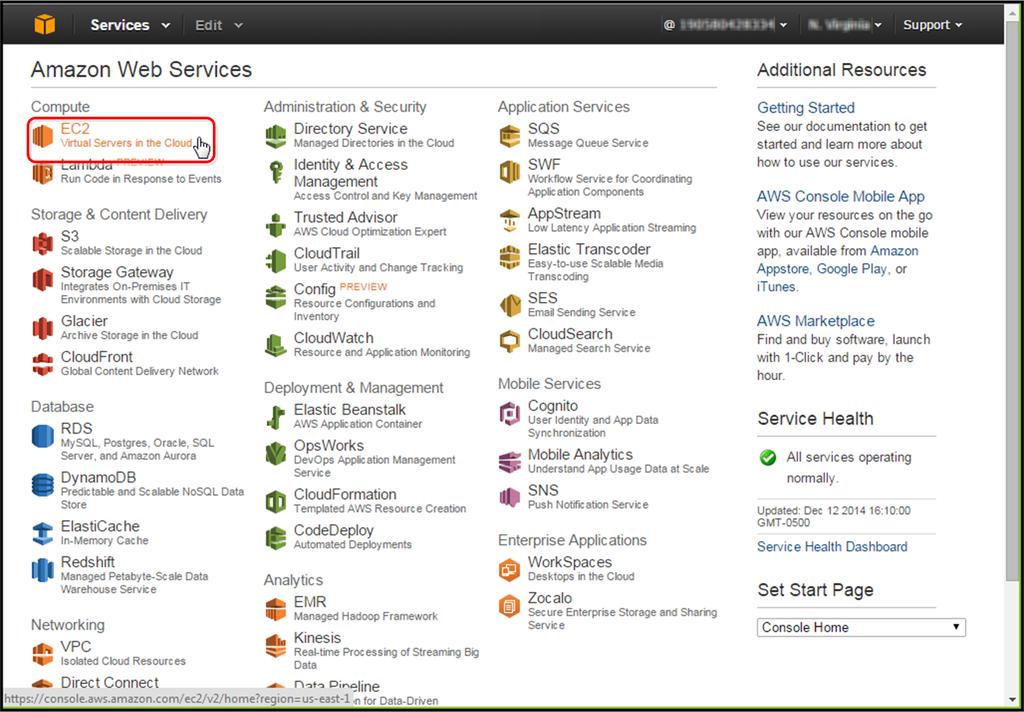Open the RDS database icon
This screenshot has height=712, width=1024.
point(43,436)
